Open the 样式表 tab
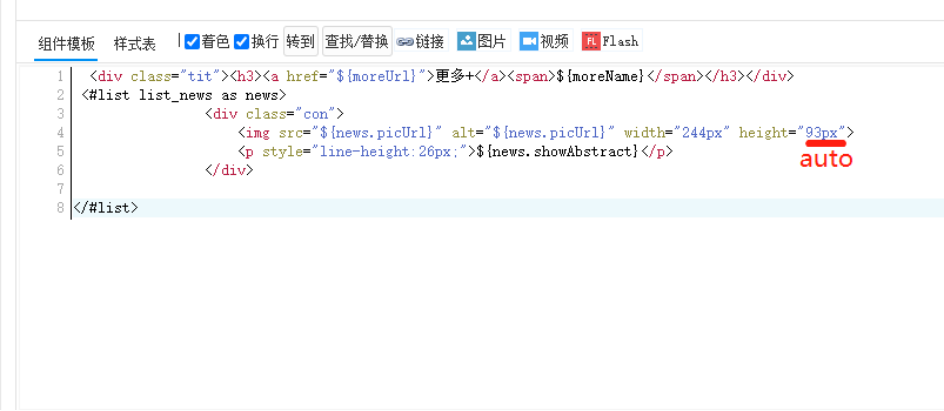 135,43
